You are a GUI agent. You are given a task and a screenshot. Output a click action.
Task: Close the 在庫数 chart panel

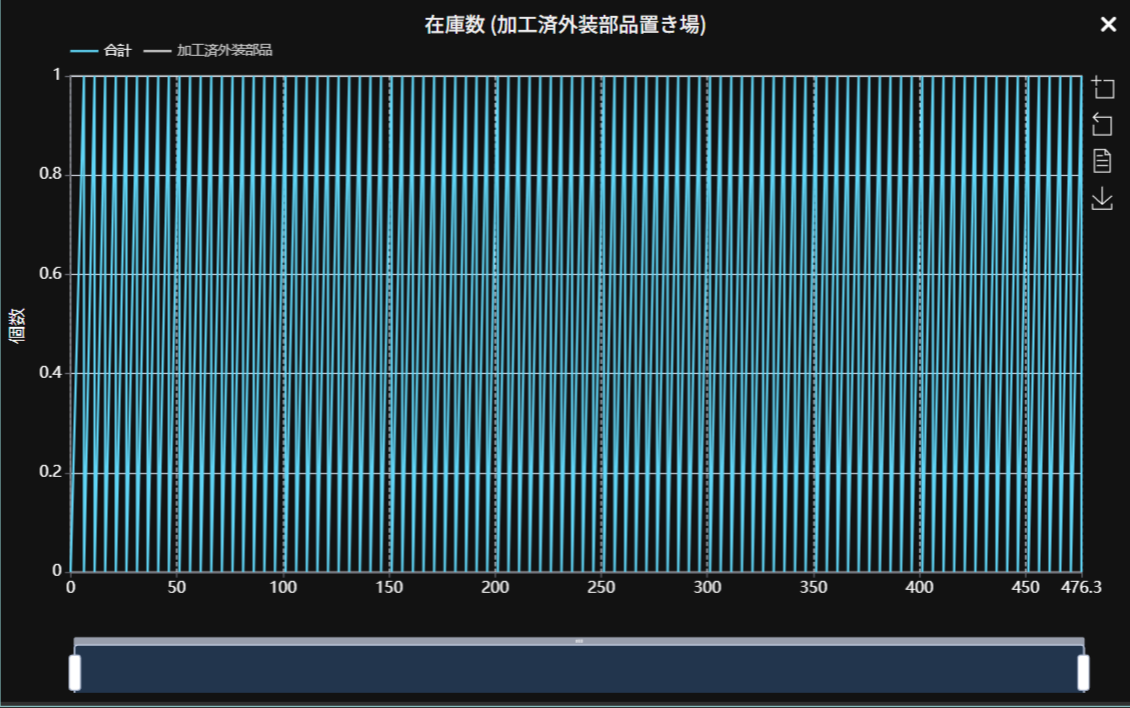coord(1108,25)
